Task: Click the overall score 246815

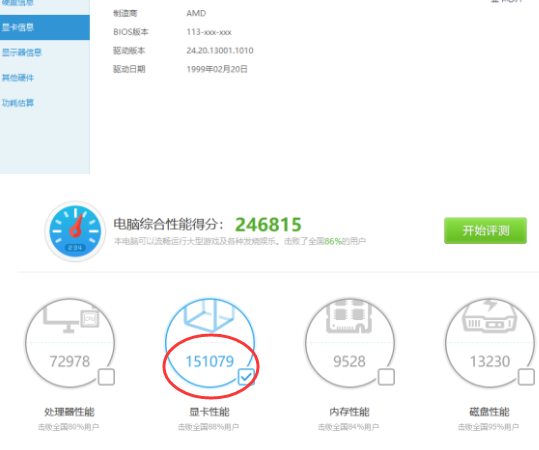Action: coord(268,225)
